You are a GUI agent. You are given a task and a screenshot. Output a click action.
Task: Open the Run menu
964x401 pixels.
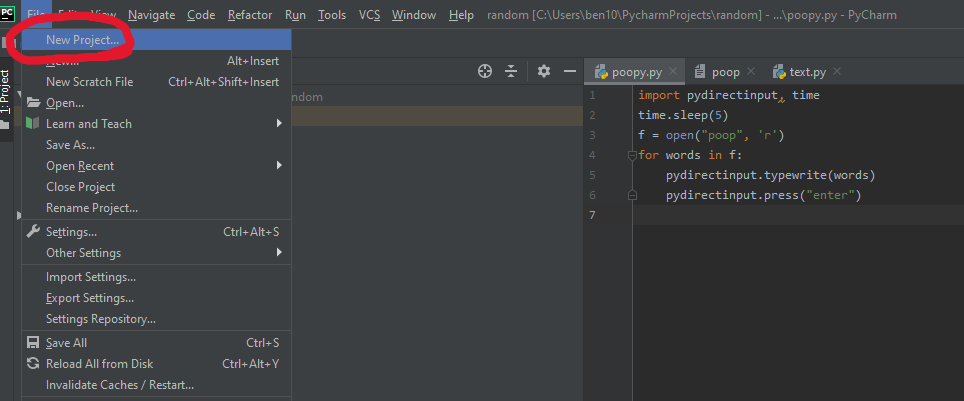click(x=295, y=15)
